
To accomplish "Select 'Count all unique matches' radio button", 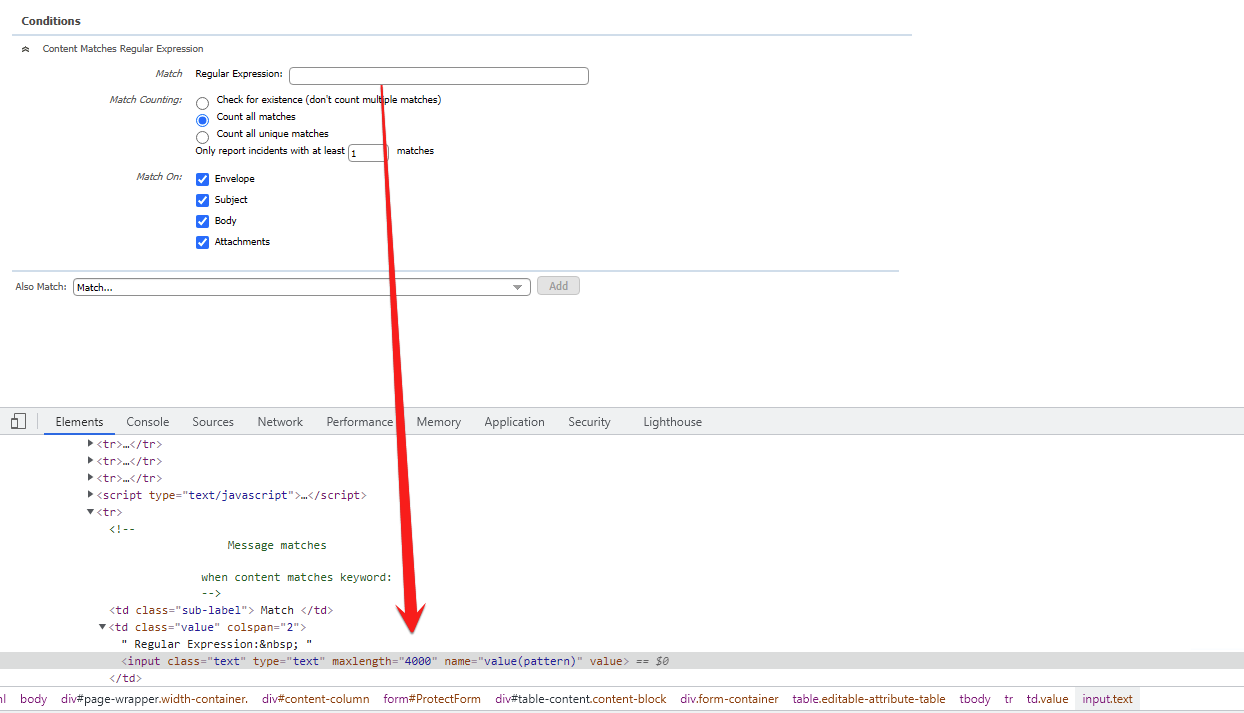I will pyautogui.click(x=203, y=137).
